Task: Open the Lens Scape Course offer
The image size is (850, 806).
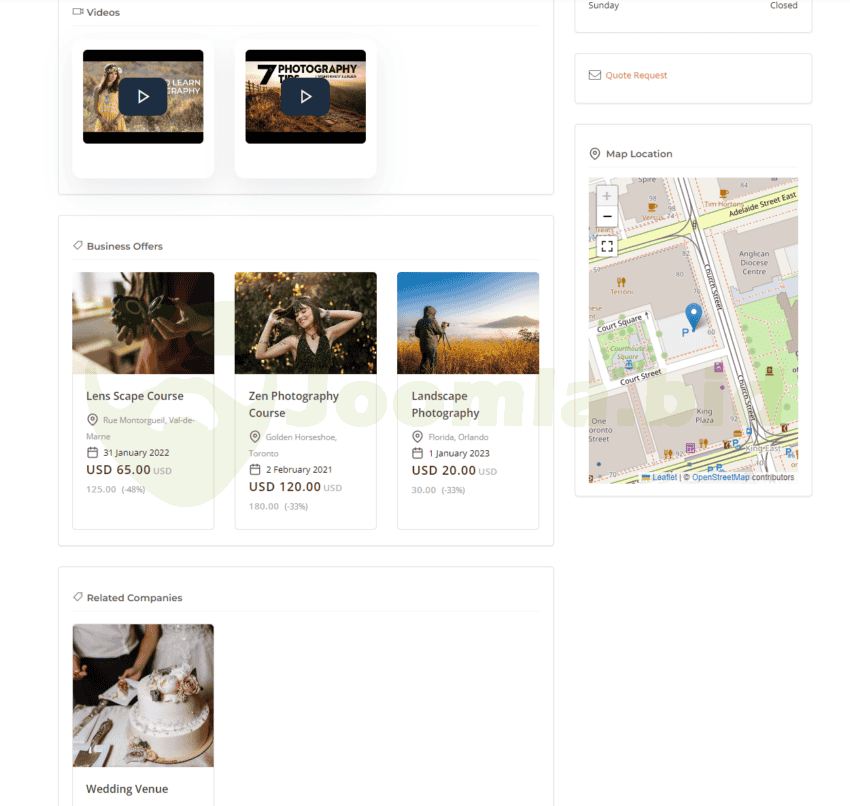Action: [135, 396]
